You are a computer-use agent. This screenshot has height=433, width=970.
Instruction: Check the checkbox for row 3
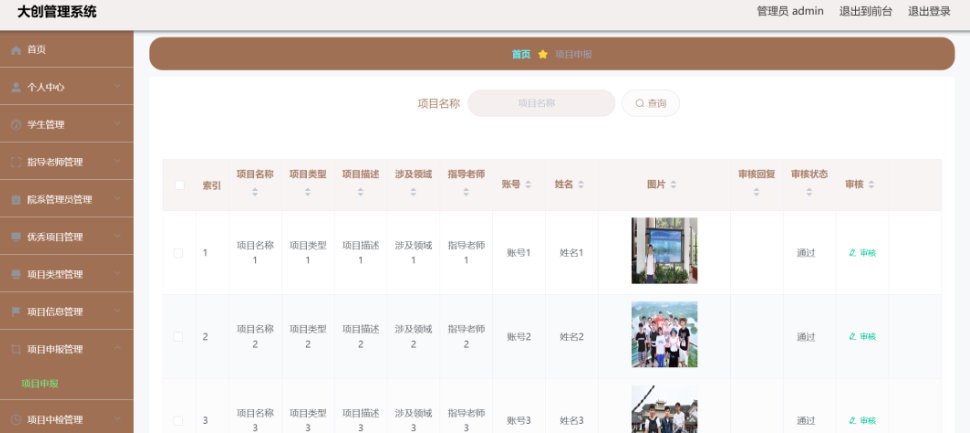pos(179,420)
